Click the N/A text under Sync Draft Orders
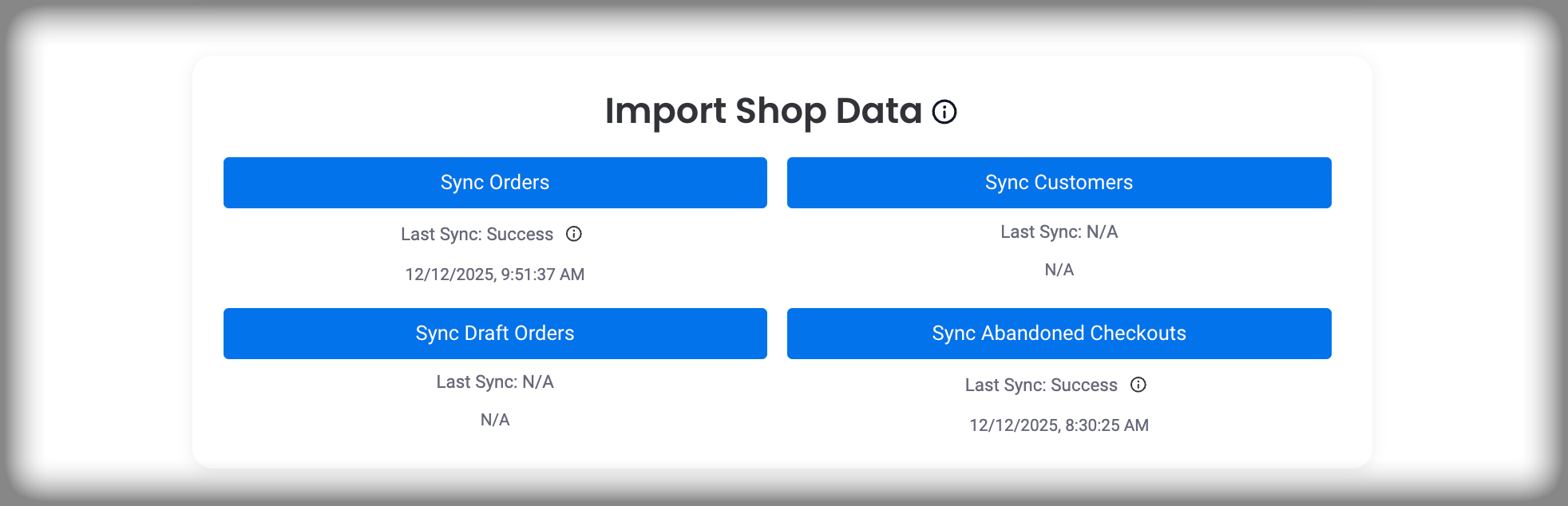This screenshot has height=506, width=1568. (495, 419)
